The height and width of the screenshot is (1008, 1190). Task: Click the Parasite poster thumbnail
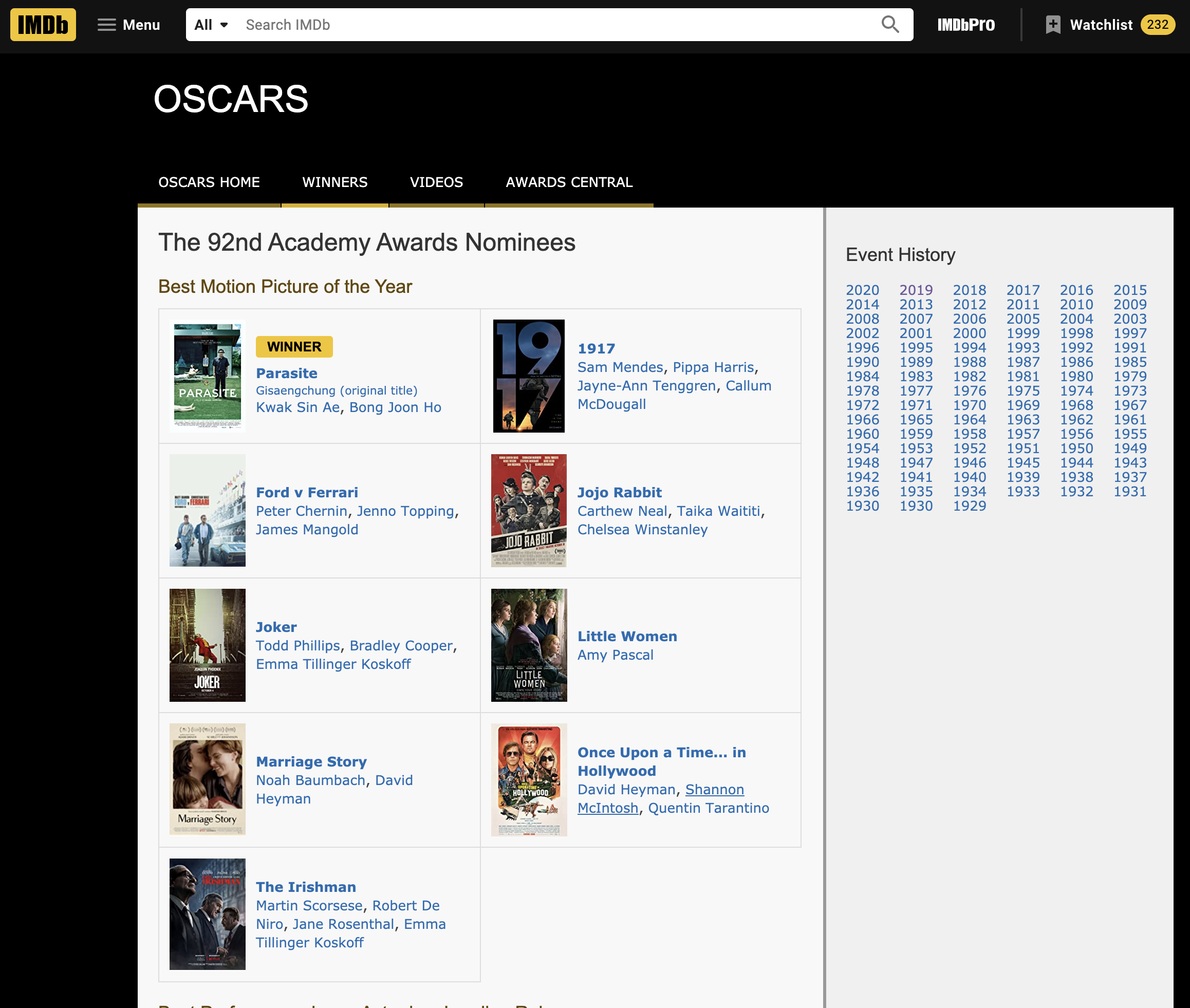(208, 376)
